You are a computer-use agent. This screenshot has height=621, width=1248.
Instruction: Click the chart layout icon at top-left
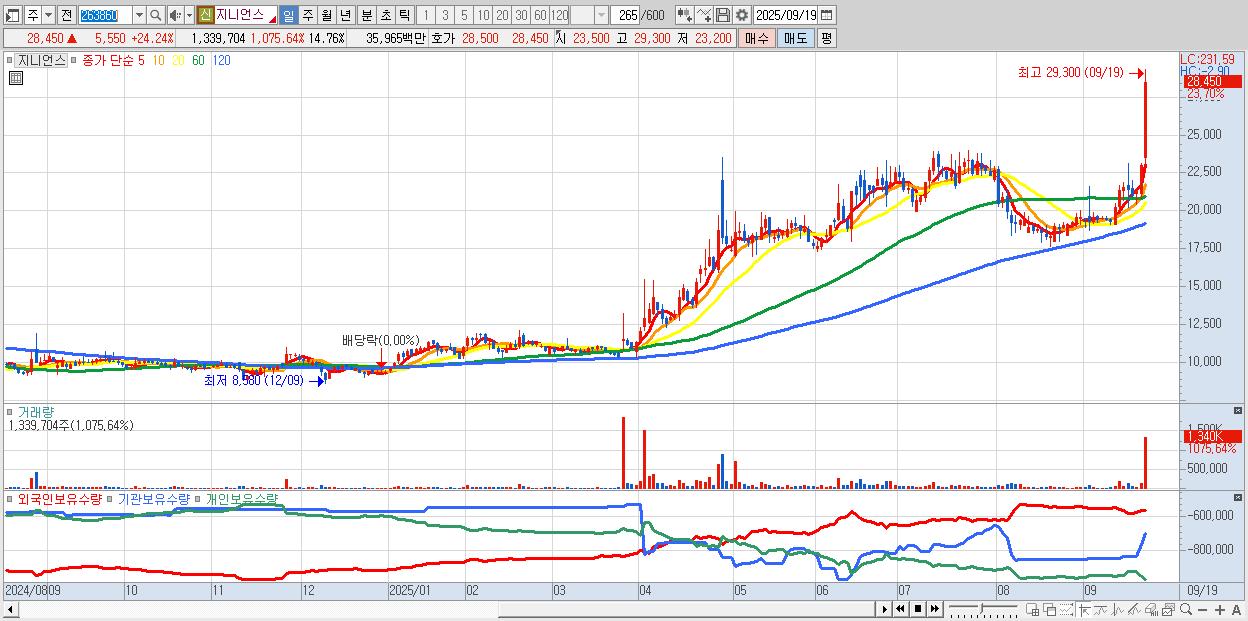(12, 15)
